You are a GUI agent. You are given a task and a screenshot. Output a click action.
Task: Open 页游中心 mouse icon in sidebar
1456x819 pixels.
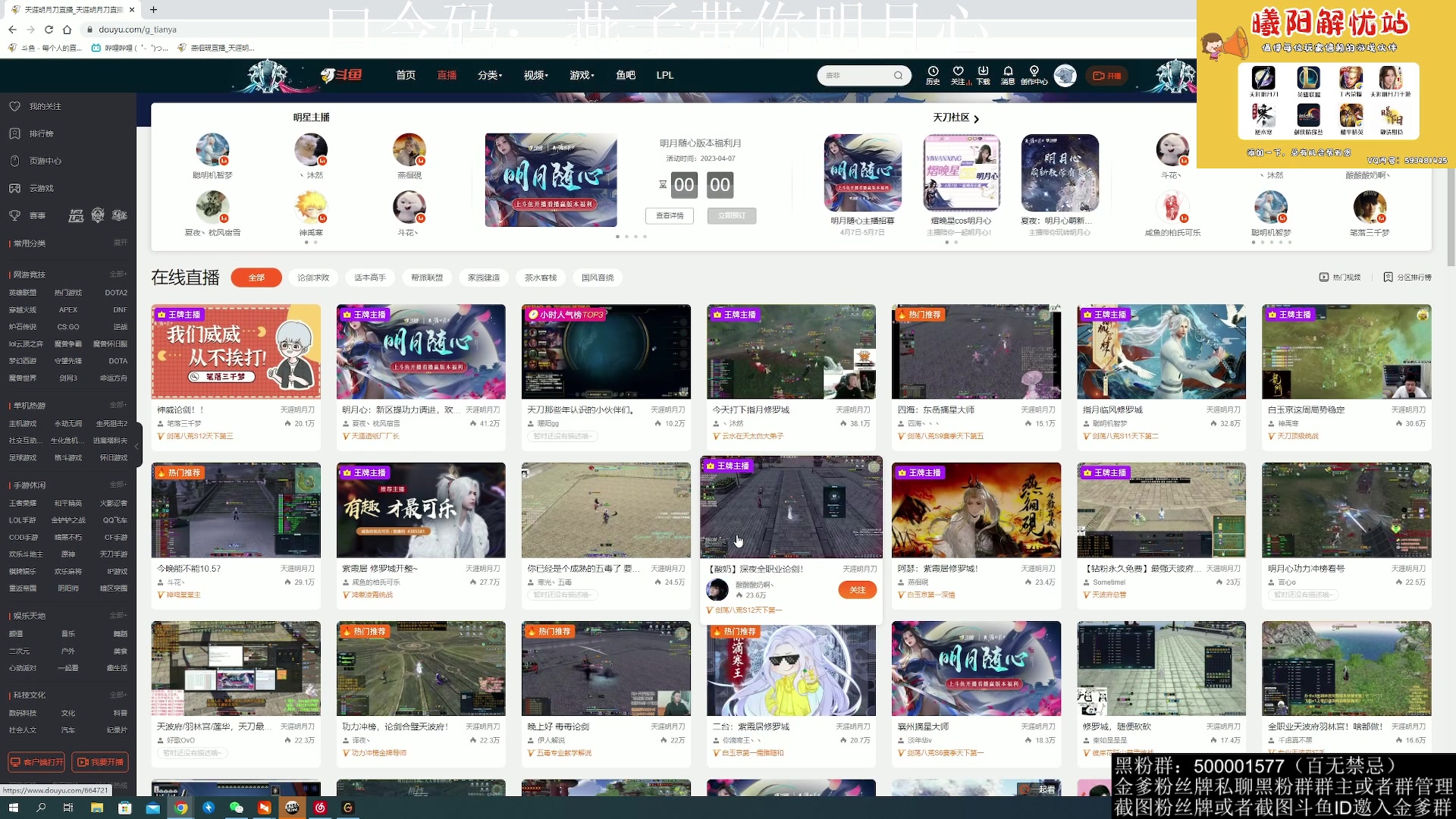(x=14, y=161)
